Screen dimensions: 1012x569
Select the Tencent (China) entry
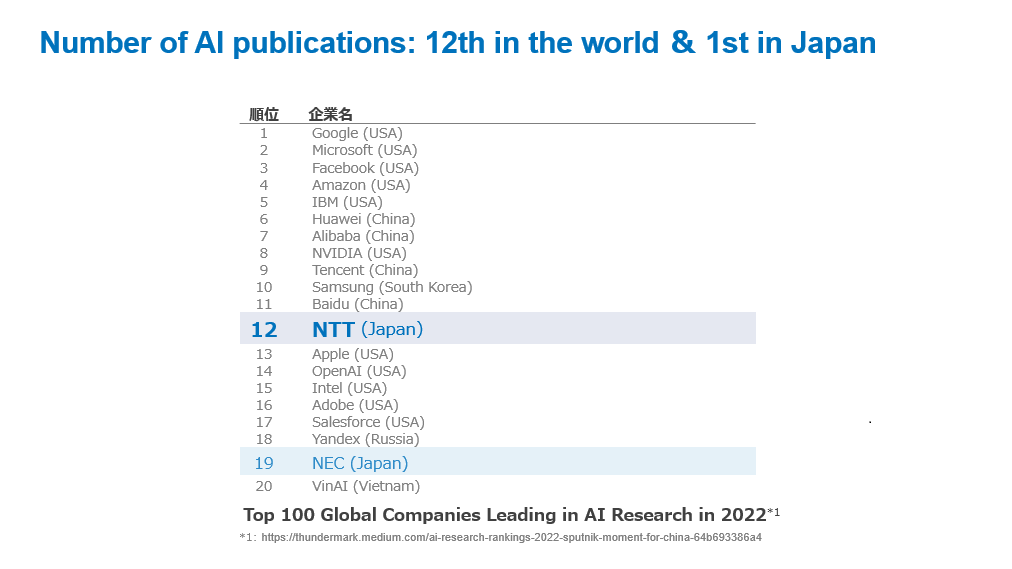tap(365, 270)
